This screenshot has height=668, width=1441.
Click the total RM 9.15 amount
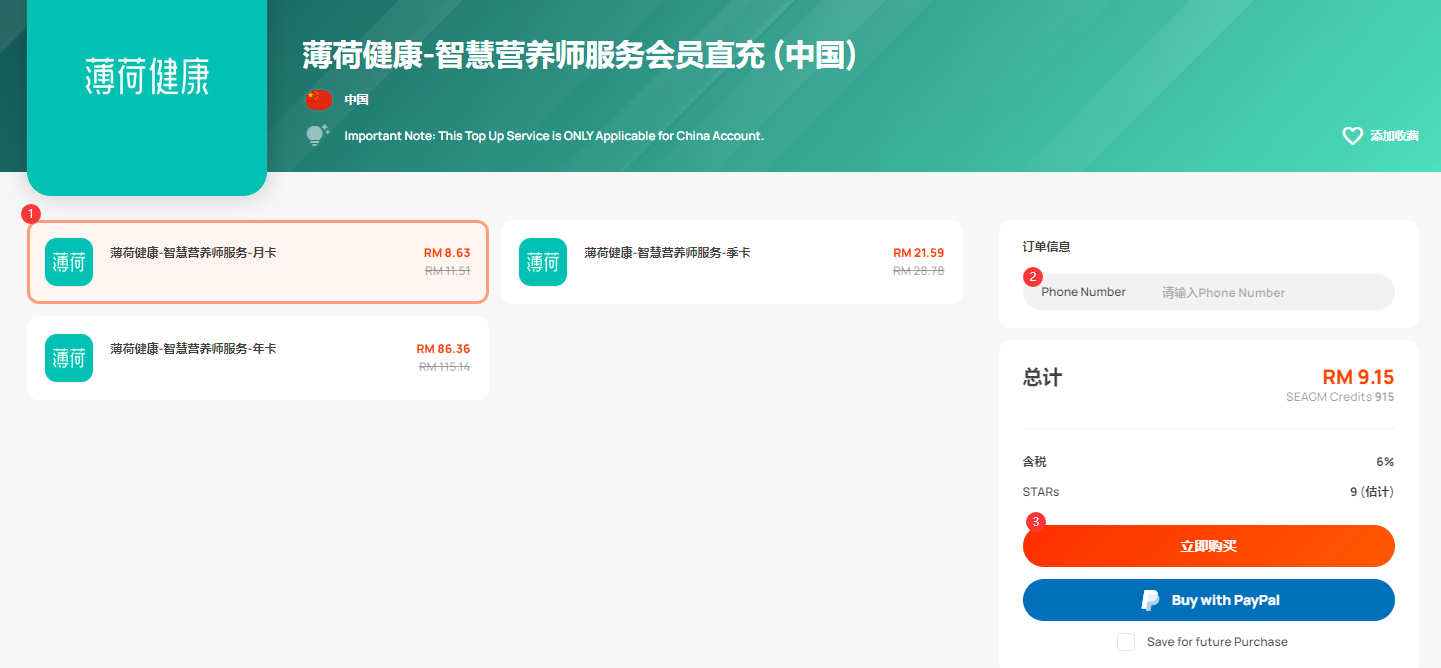[1358, 377]
